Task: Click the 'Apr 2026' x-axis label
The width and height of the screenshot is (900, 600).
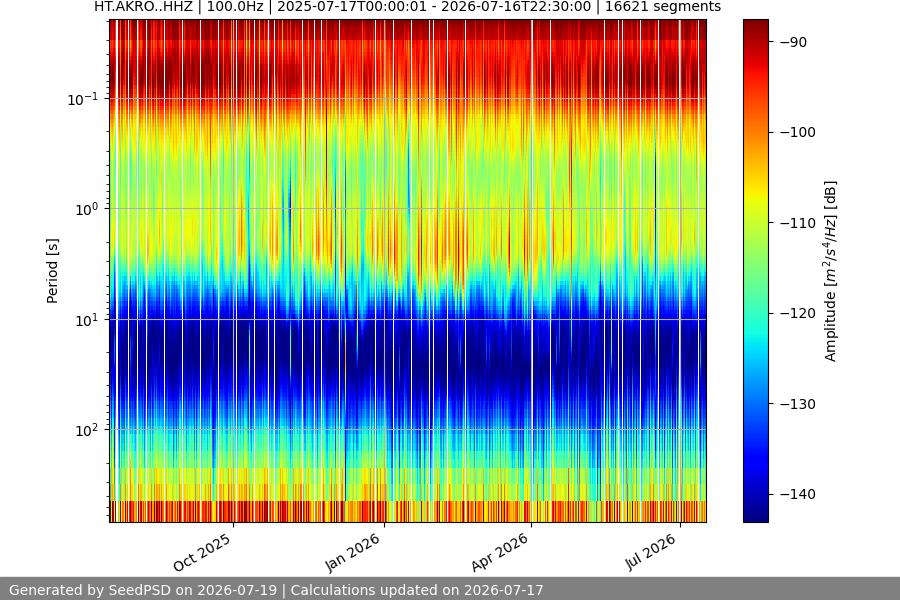Action: [x=499, y=552]
